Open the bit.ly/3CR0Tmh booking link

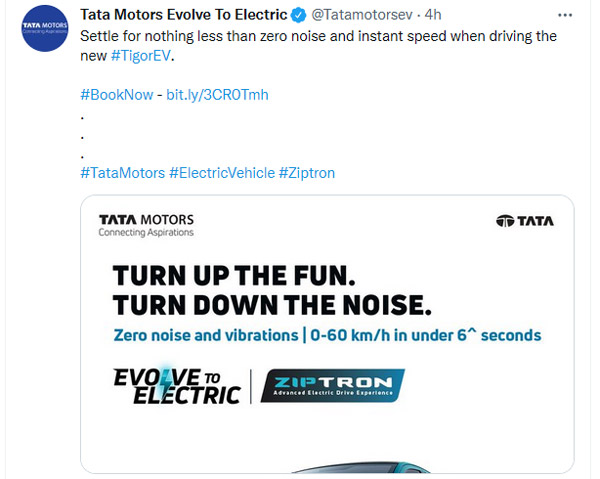[217, 94]
